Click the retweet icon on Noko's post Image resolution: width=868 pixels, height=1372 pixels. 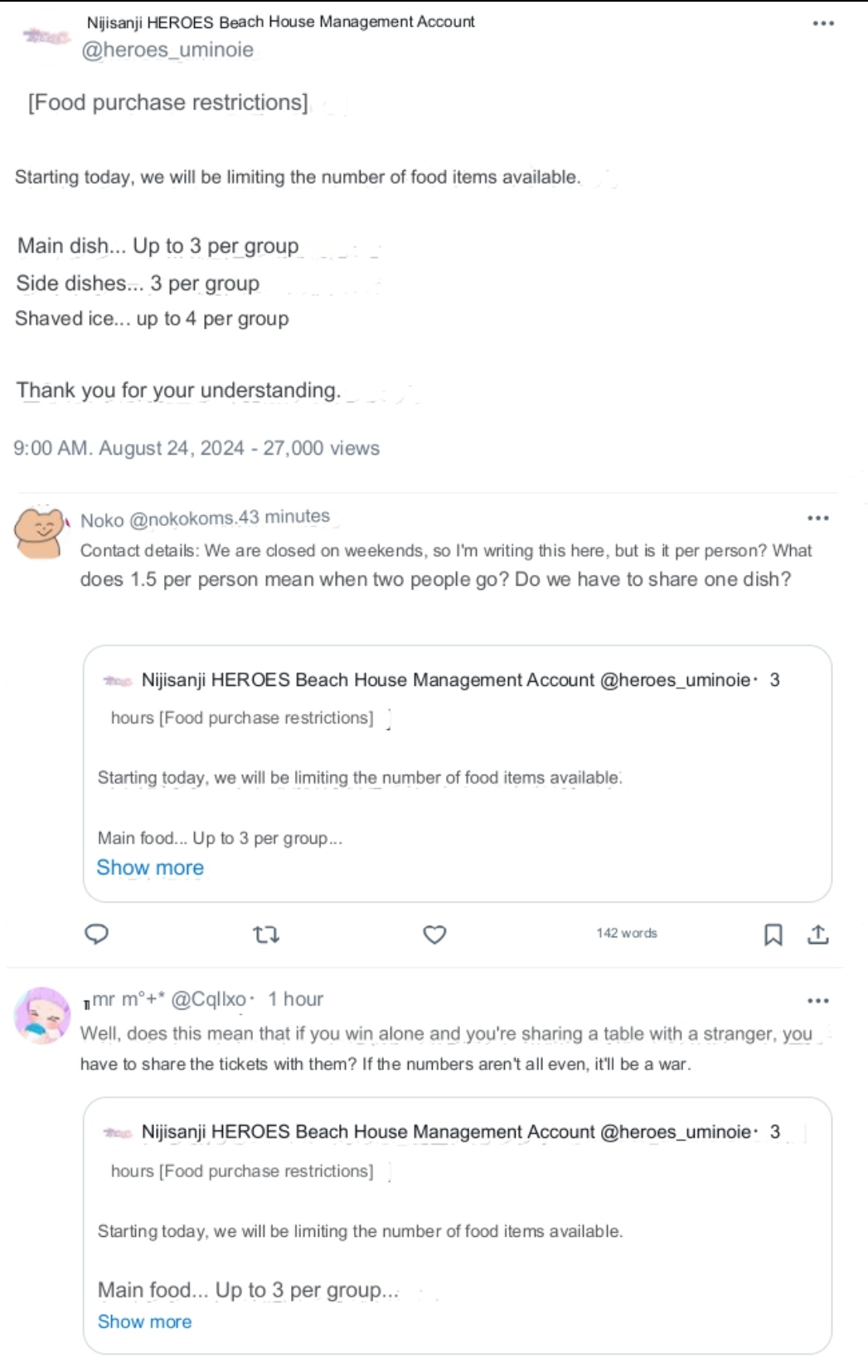[266, 935]
